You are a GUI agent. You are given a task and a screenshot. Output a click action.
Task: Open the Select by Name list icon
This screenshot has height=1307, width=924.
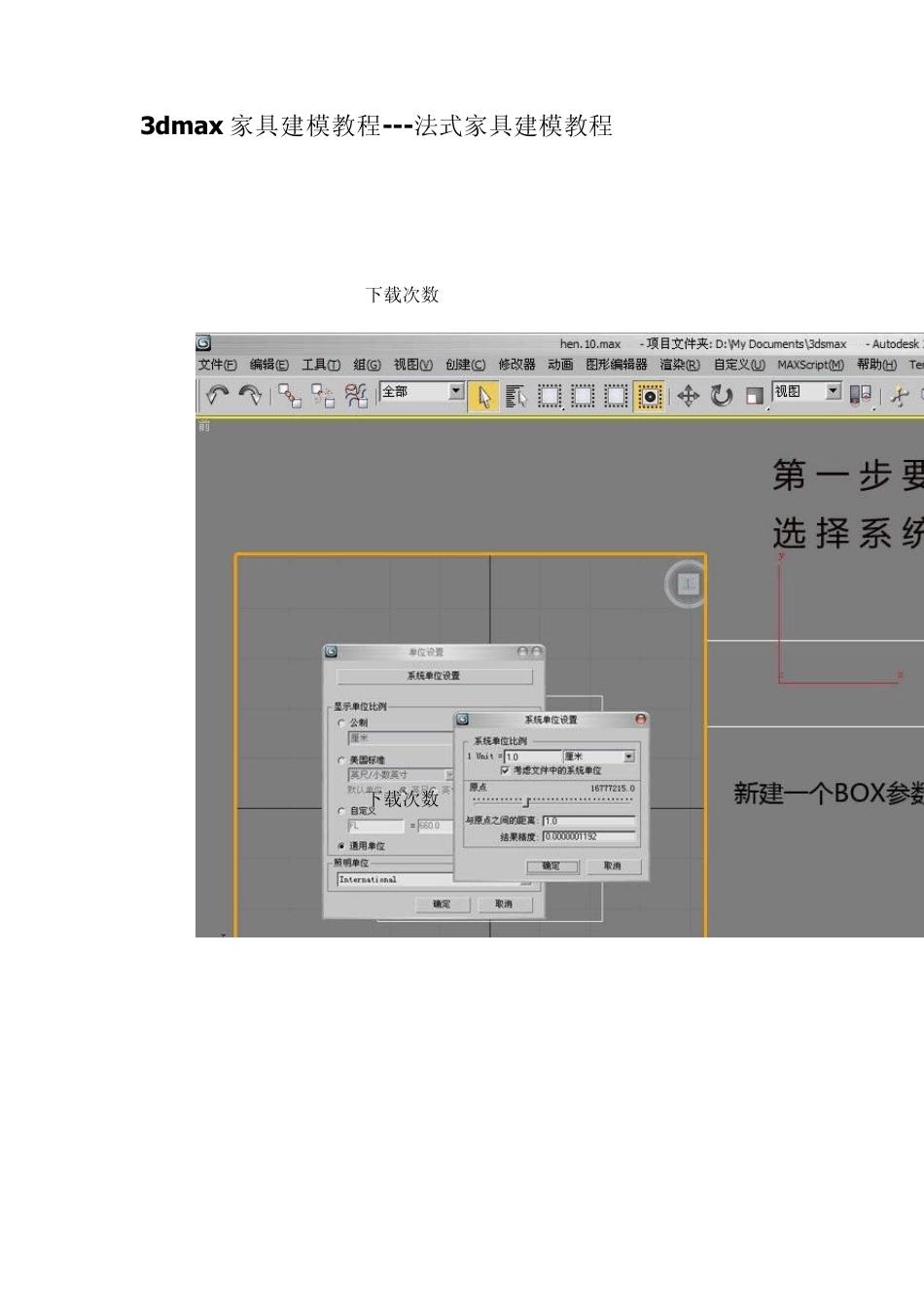click(x=515, y=396)
